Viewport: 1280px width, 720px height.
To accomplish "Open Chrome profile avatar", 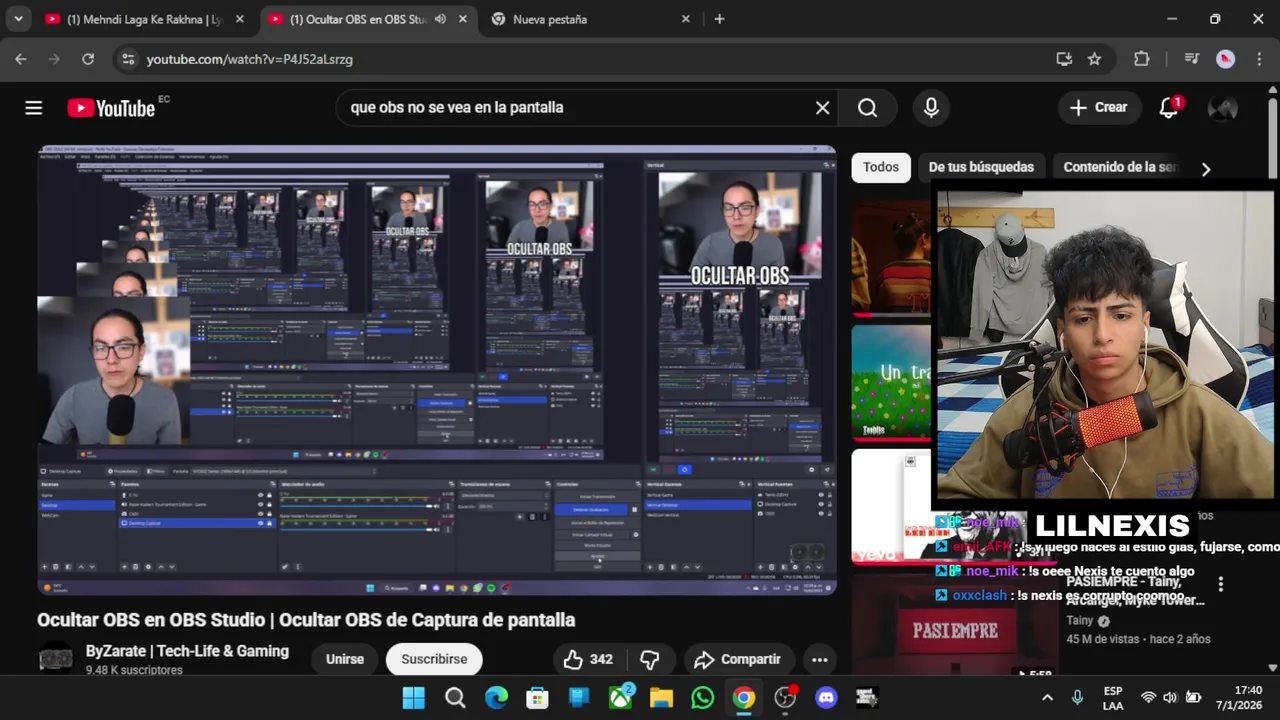I will pos(1225,59).
